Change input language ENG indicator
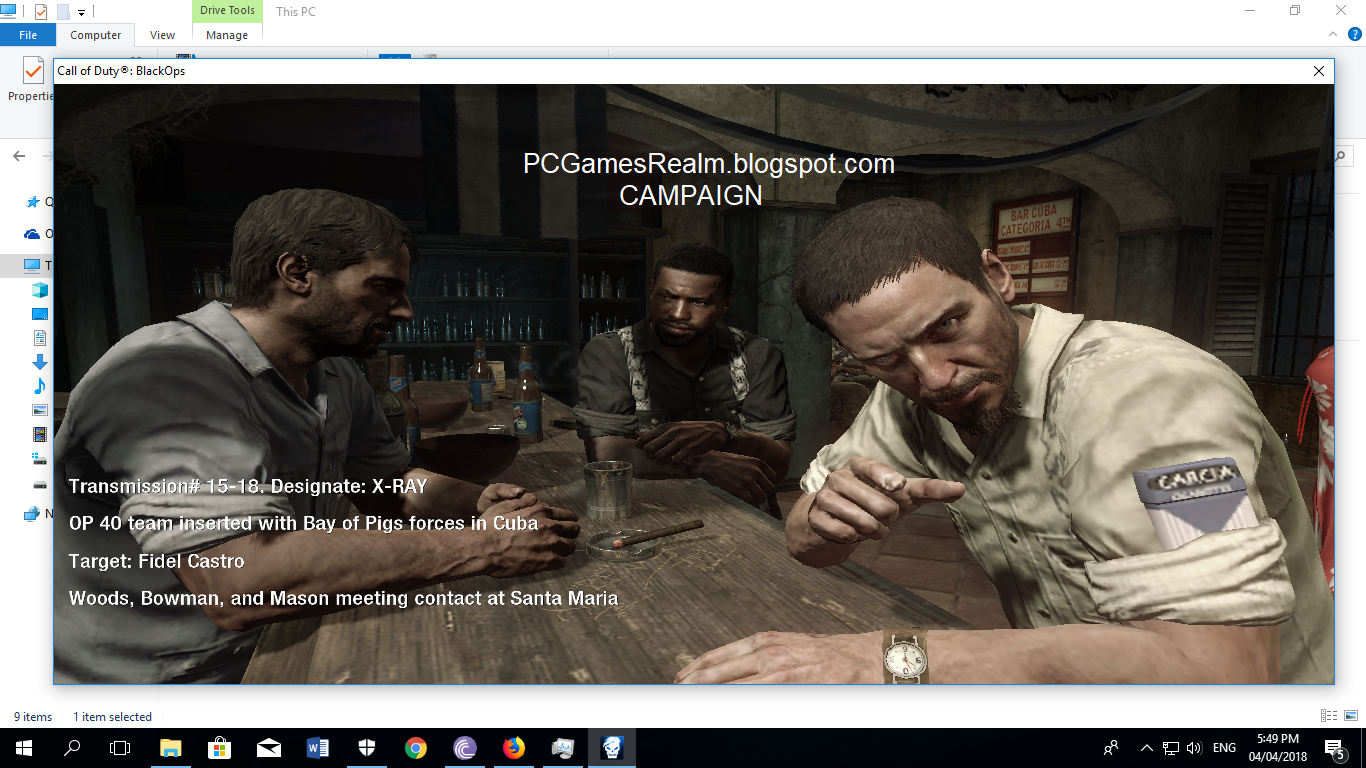This screenshot has height=768, width=1366. 1224,748
